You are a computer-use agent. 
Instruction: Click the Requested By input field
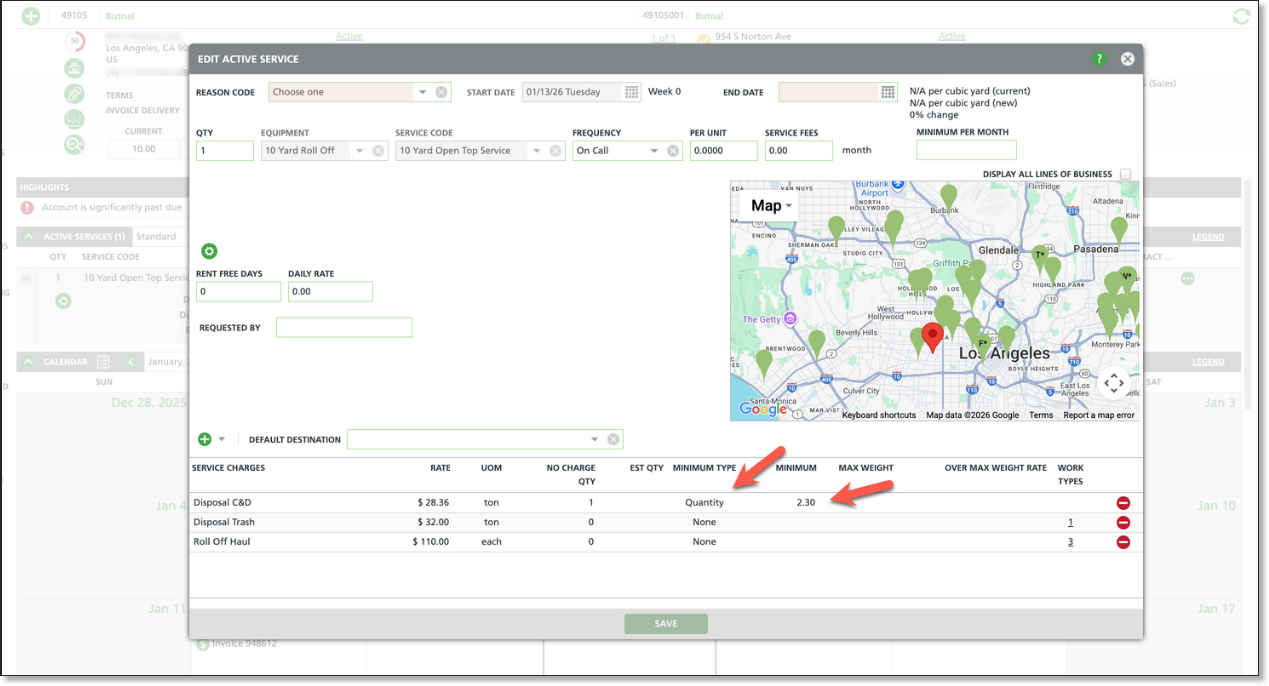344,327
